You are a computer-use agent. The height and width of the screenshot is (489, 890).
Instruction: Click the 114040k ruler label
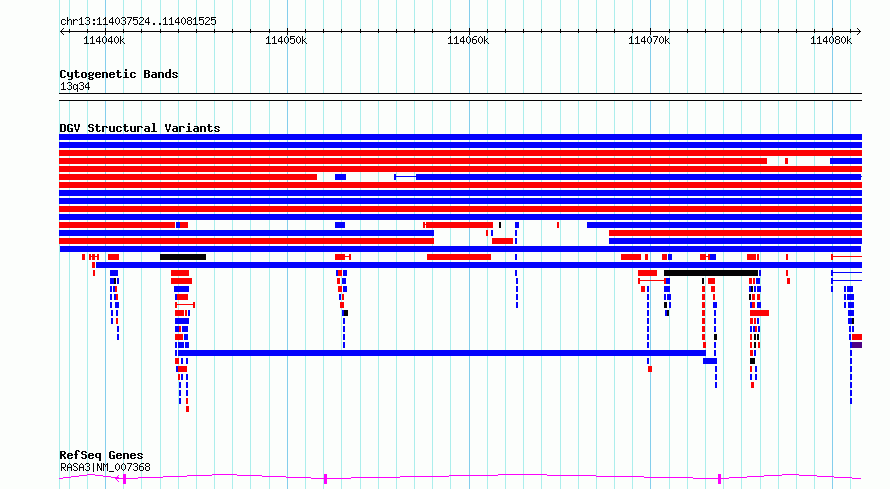click(104, 41)
